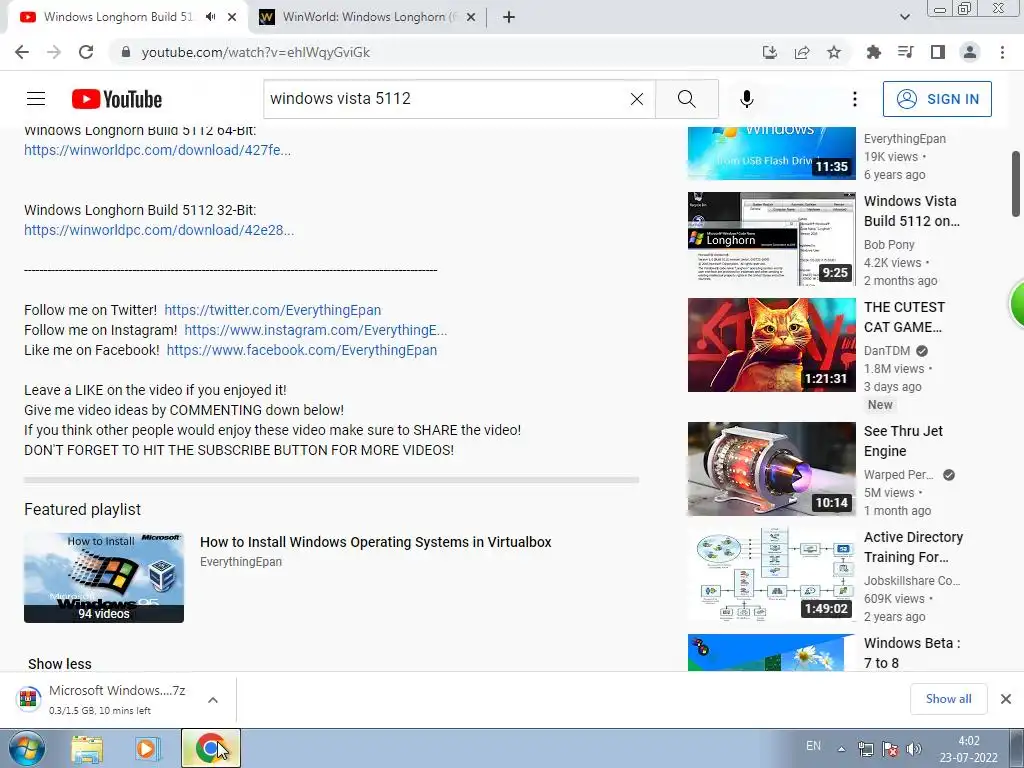Click the forward navigation arrow
The image size is (1024, 768).
54,52
